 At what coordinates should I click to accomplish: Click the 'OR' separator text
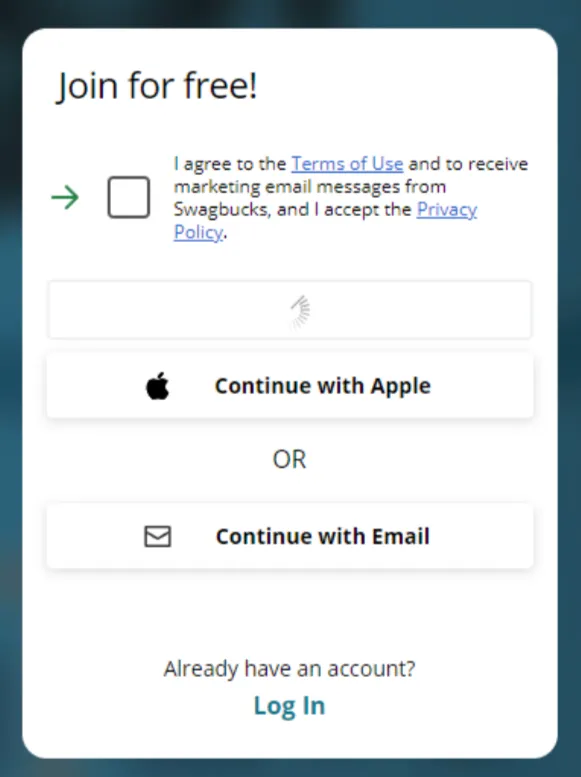click(x=290, y=460)
